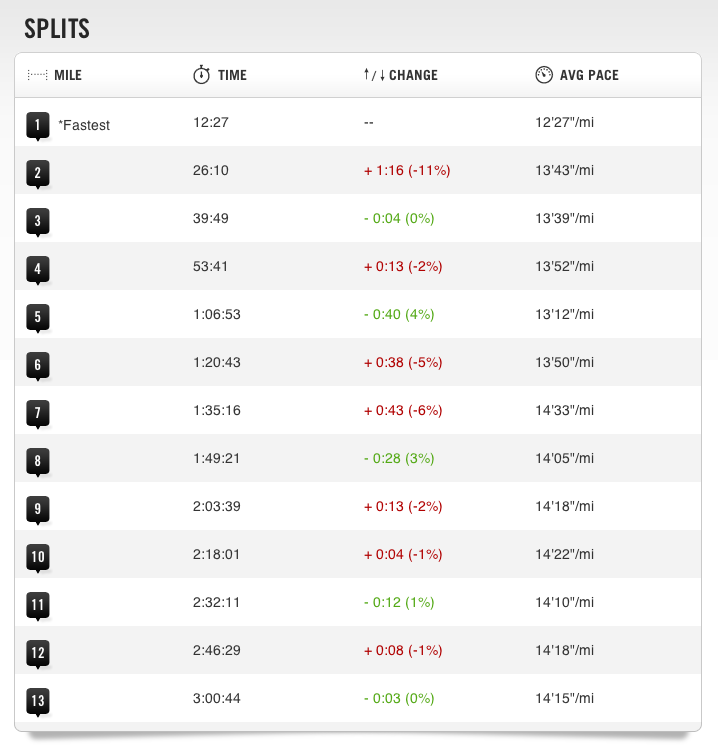Click the SPLITS section heading
This screenshot has height=749, width=718.
57,29
